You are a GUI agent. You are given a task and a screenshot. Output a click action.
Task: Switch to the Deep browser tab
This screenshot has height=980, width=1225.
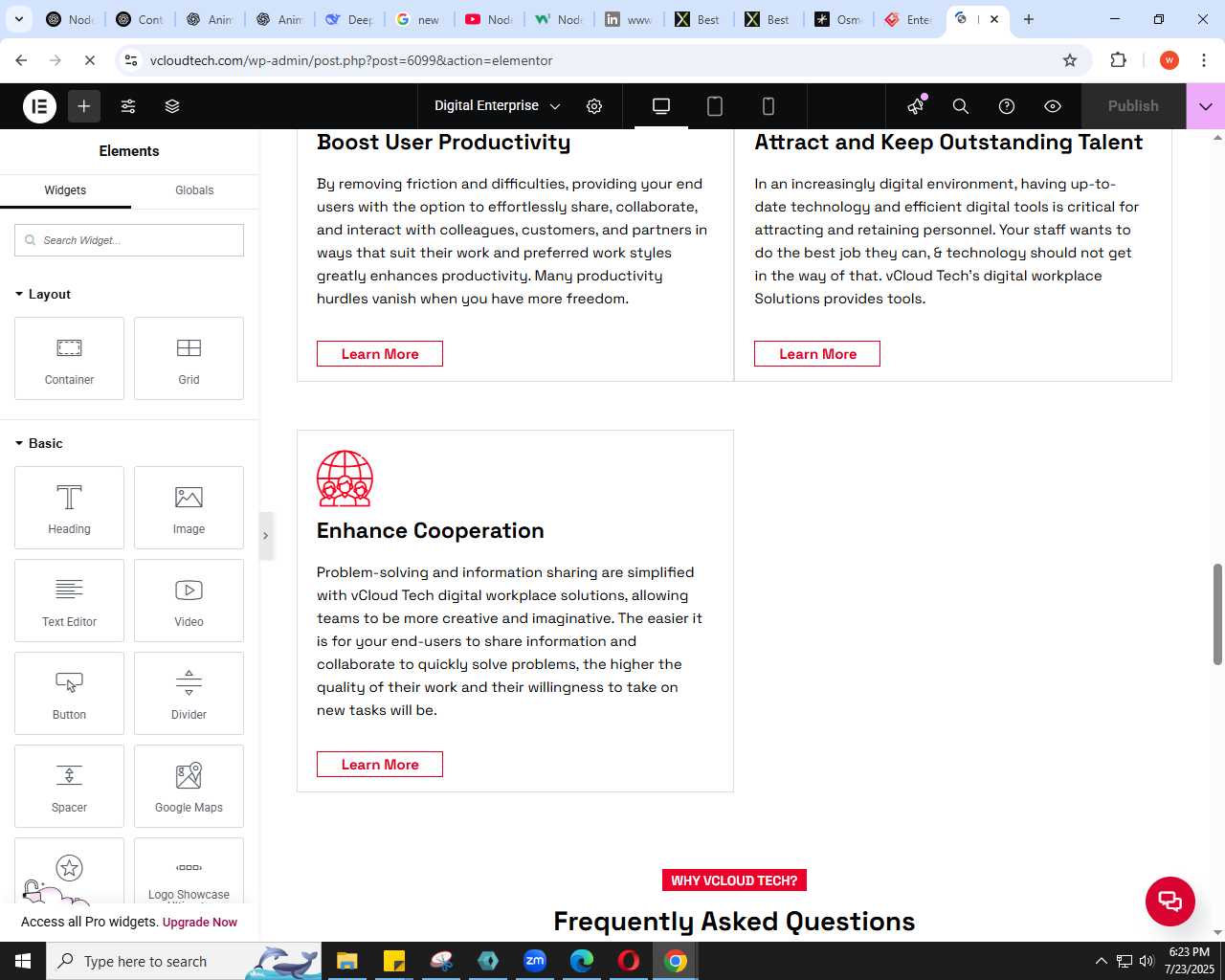point(349,19)
